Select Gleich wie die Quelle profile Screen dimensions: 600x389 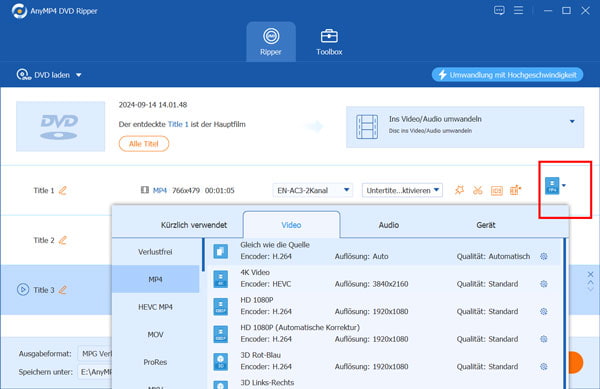384,251
